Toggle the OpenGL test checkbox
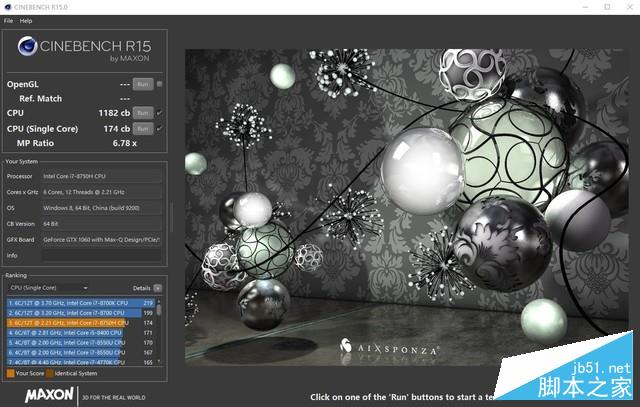This screenshot has width=640, height=407. [x=160, y=84]
